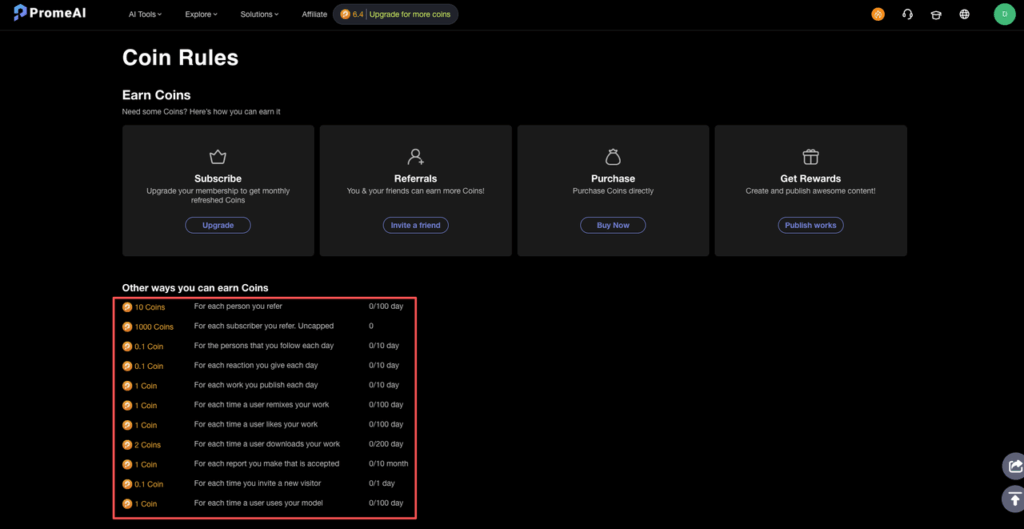Open the tutorials graduation cap icon

coord(936,14)
